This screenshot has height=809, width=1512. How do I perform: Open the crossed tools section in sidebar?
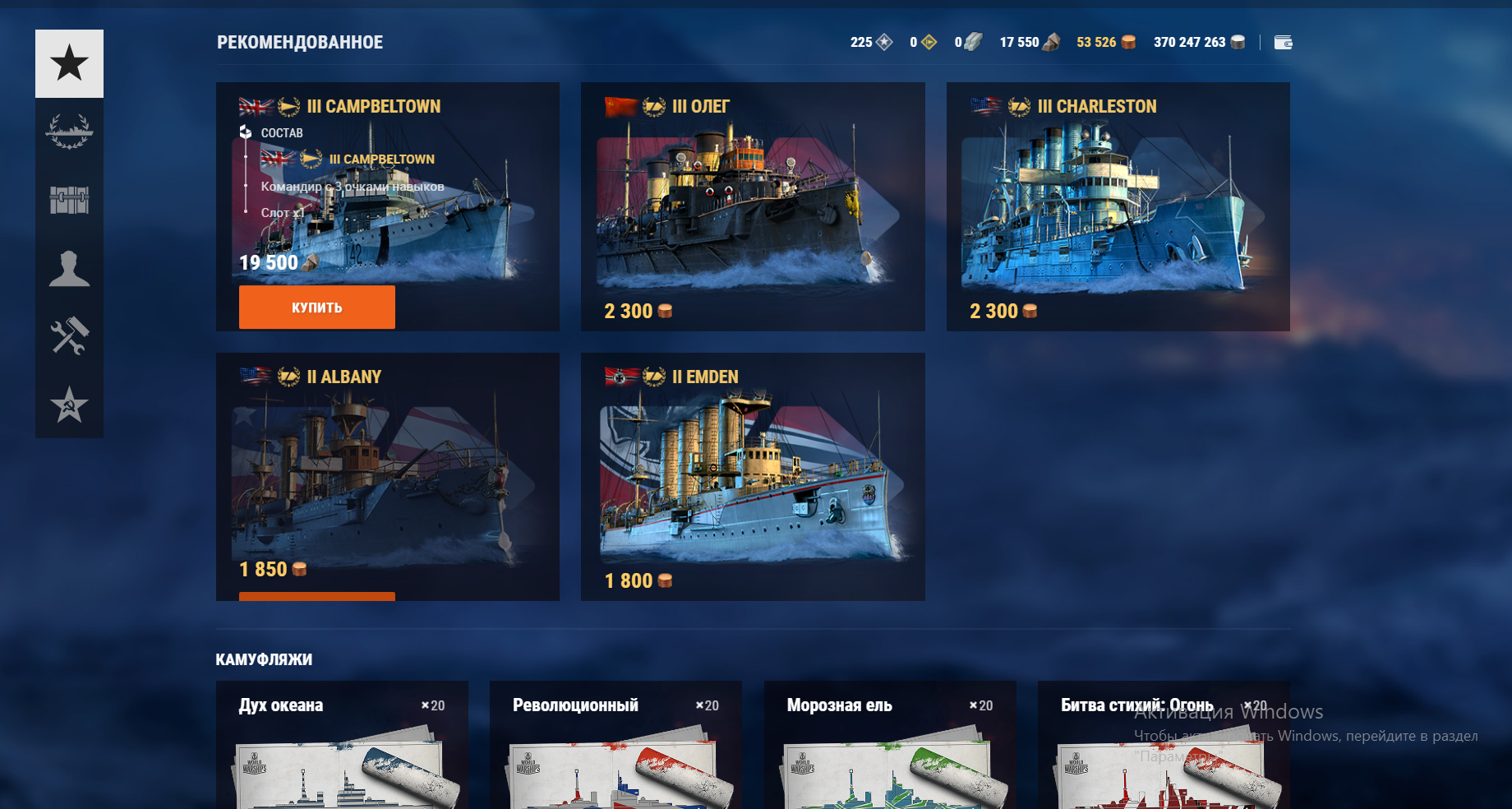(x=69, y=336)
